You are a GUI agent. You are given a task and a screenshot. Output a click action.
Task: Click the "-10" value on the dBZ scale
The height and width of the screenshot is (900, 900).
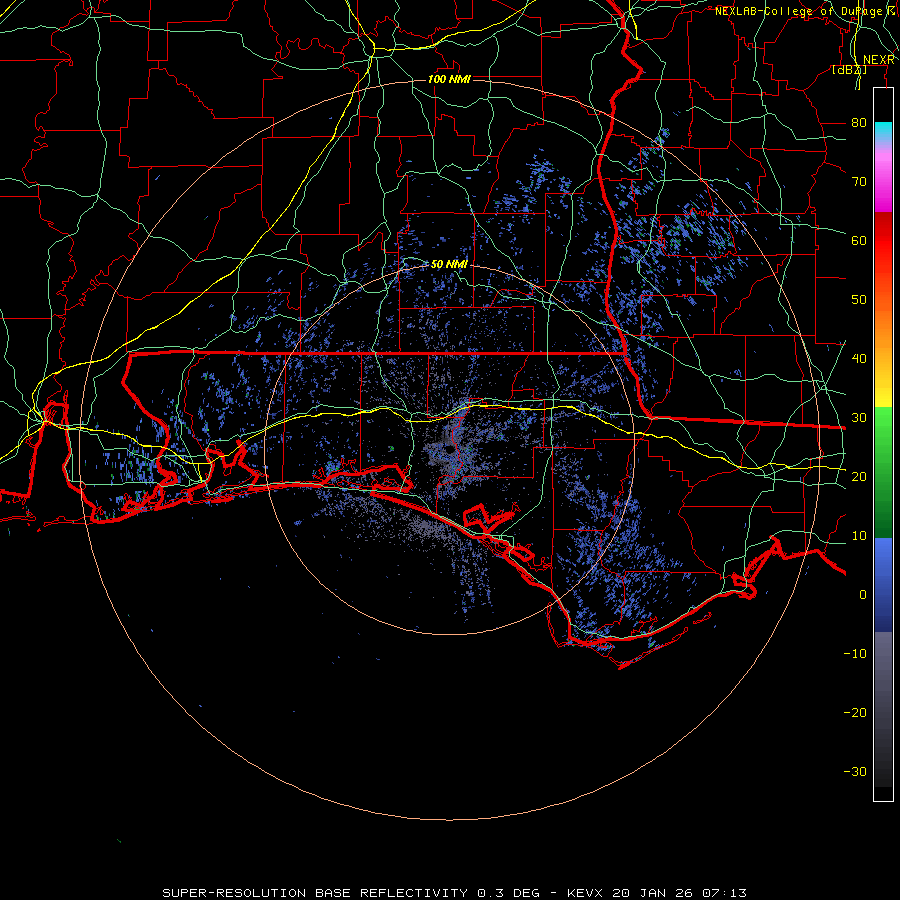[855, 654]
